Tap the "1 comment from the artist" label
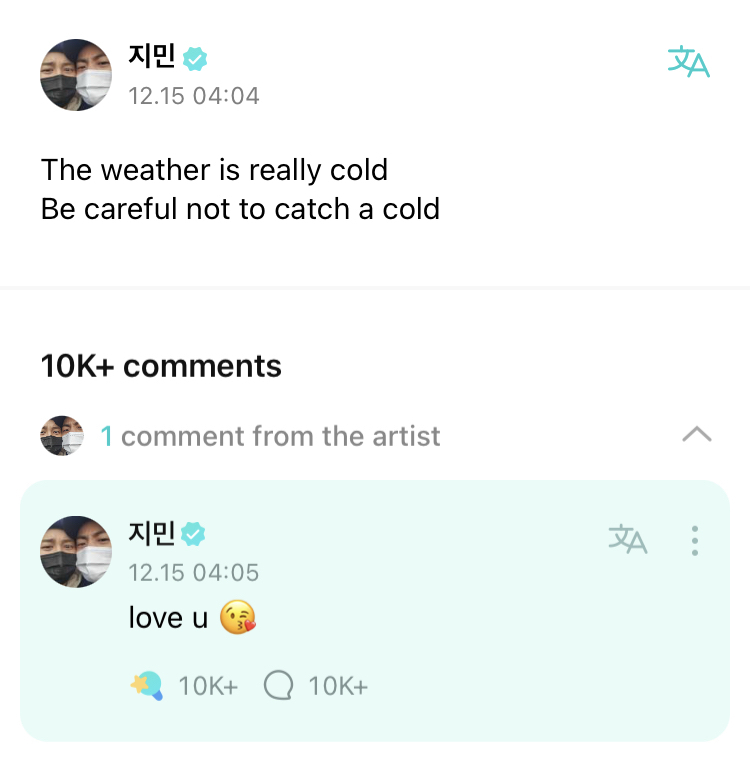Image resolution: width=750 pixels, height=757 pixels. [270, 436]
